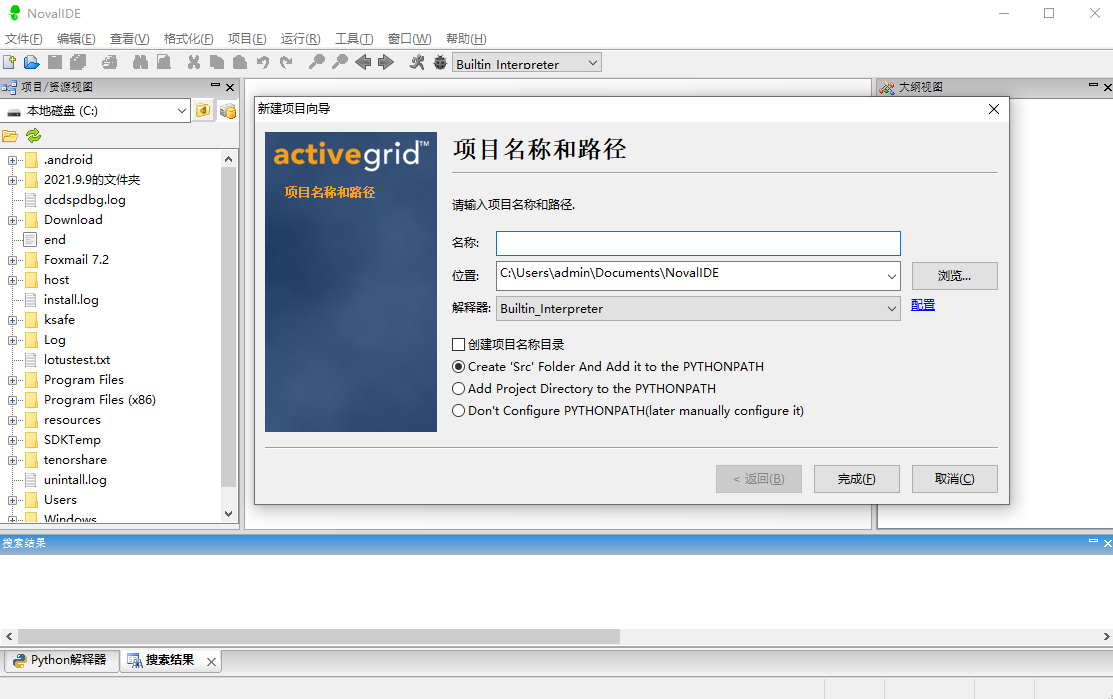Click the outline view panel title icon
The image size is (1113, 699).
(887, 87)
